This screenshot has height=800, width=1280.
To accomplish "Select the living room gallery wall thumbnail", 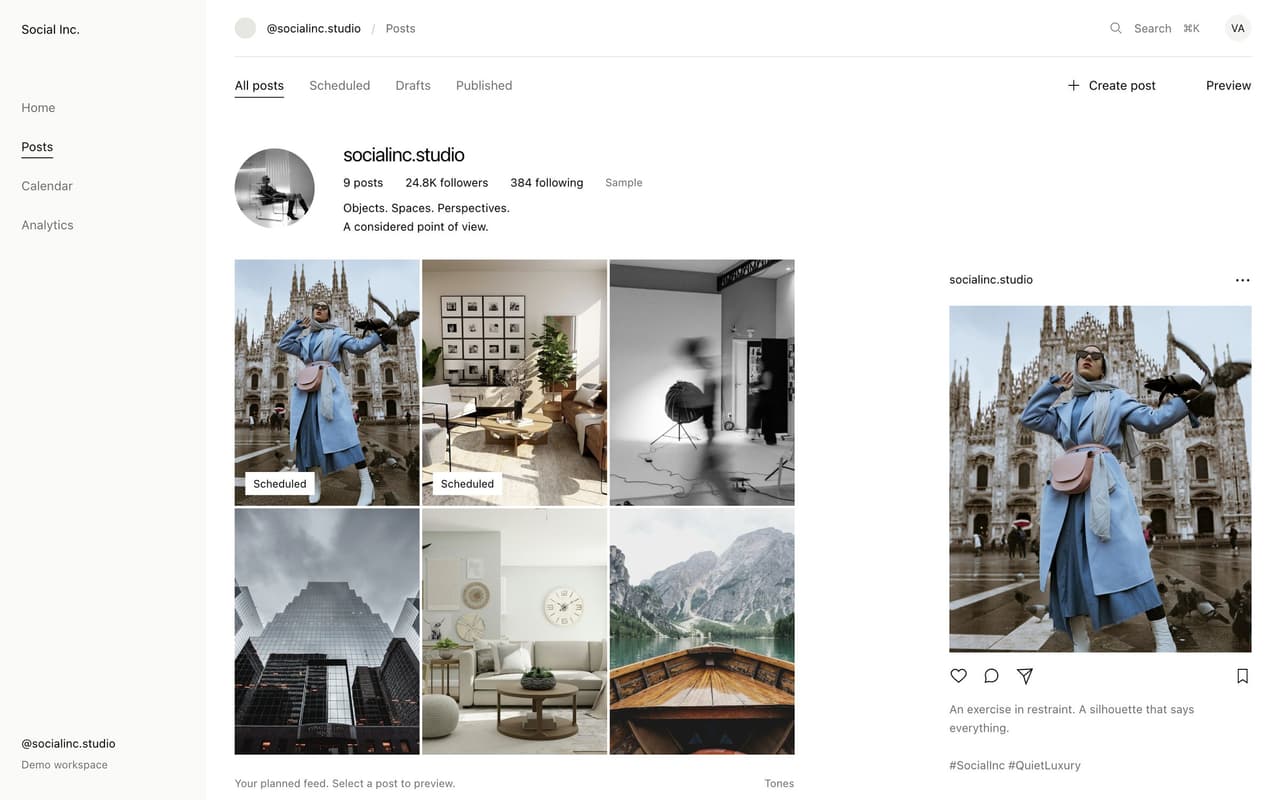I will pos(514,383).
